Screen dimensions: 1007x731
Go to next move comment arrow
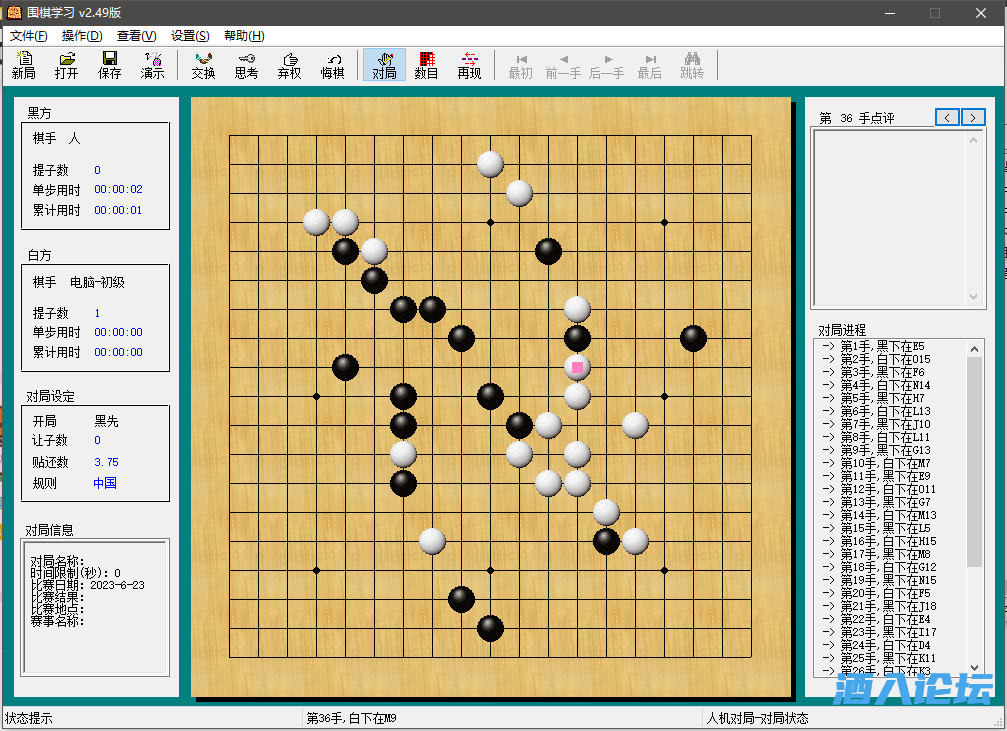click(x=973, y=117)
